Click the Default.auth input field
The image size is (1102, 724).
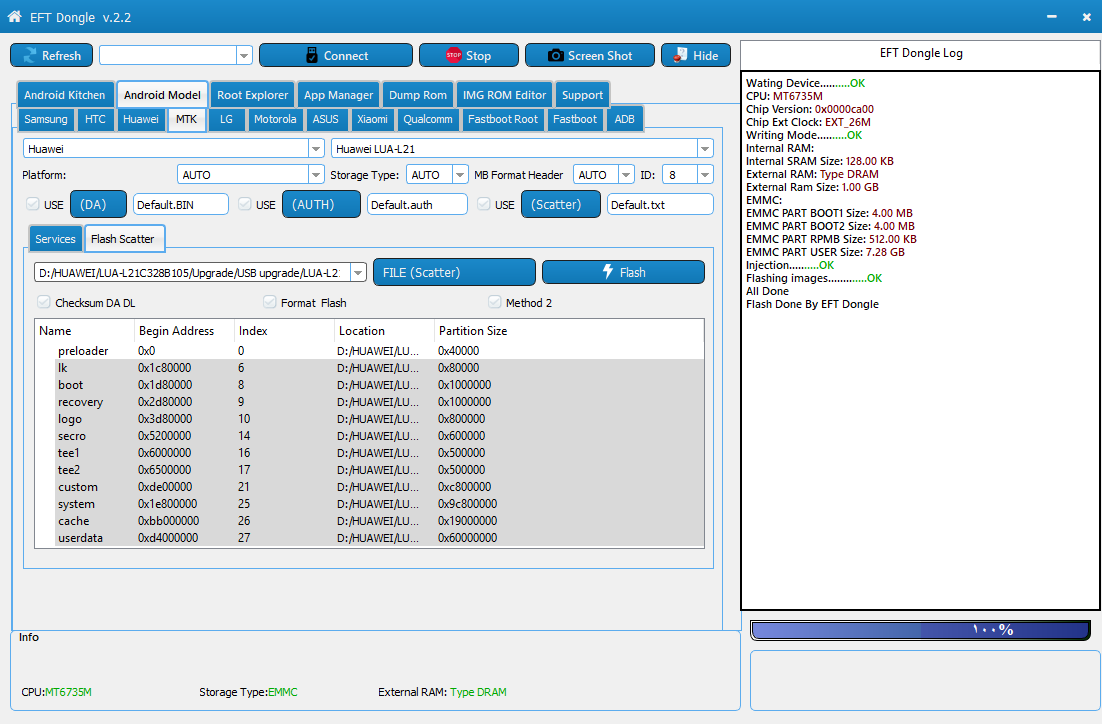pos(417,205)
